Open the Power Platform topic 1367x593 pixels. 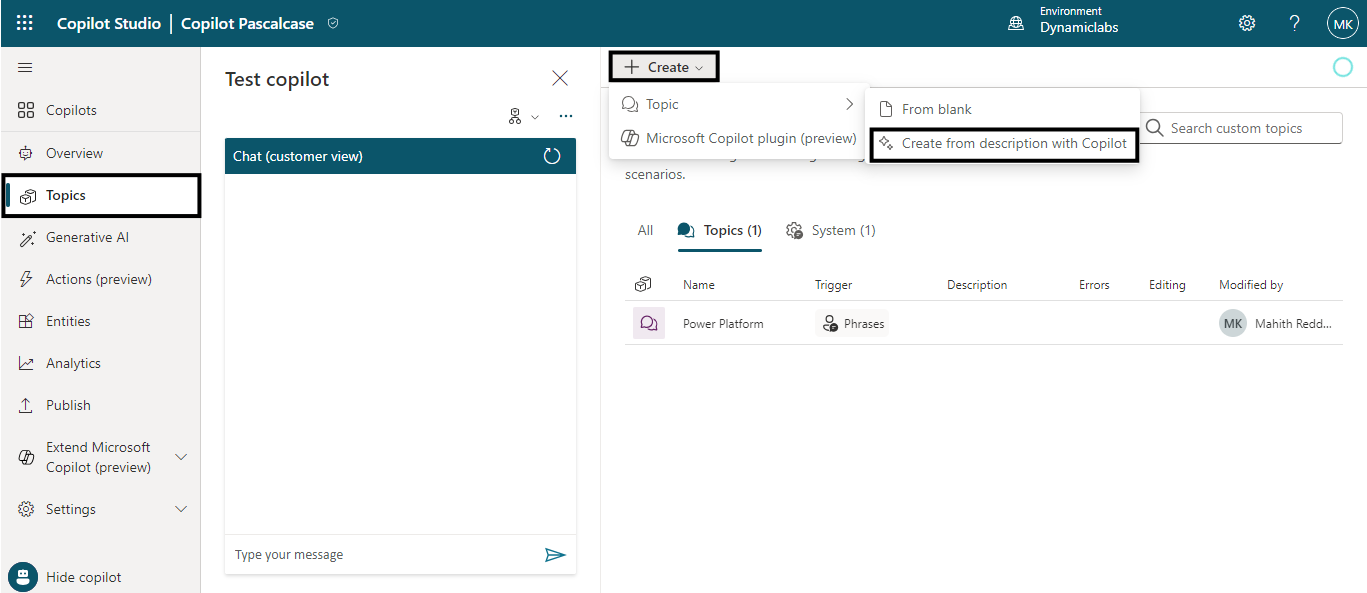(723, 324)
